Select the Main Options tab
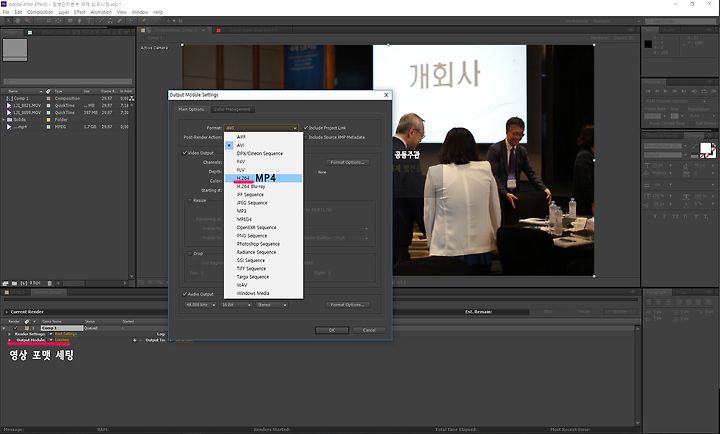This screenshot has height=434, width=720. point(191,109)
